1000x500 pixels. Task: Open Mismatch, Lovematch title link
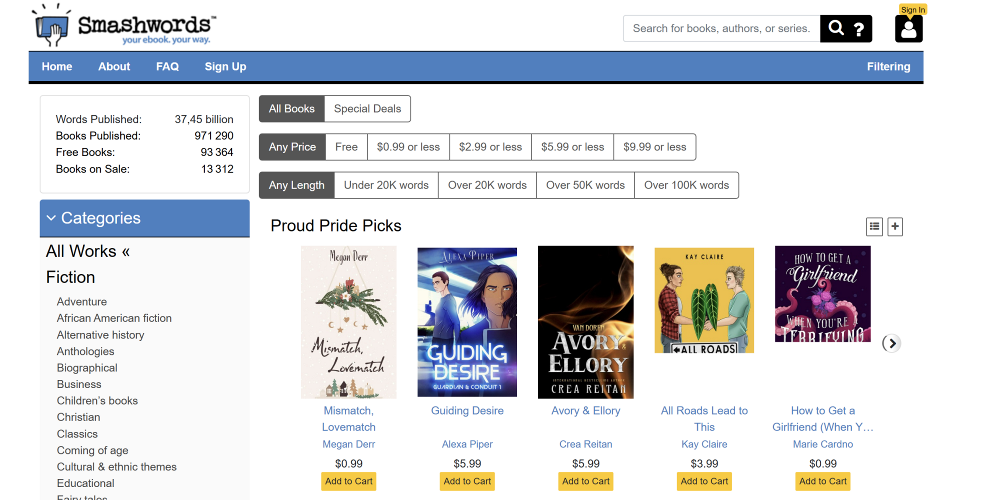349,419
